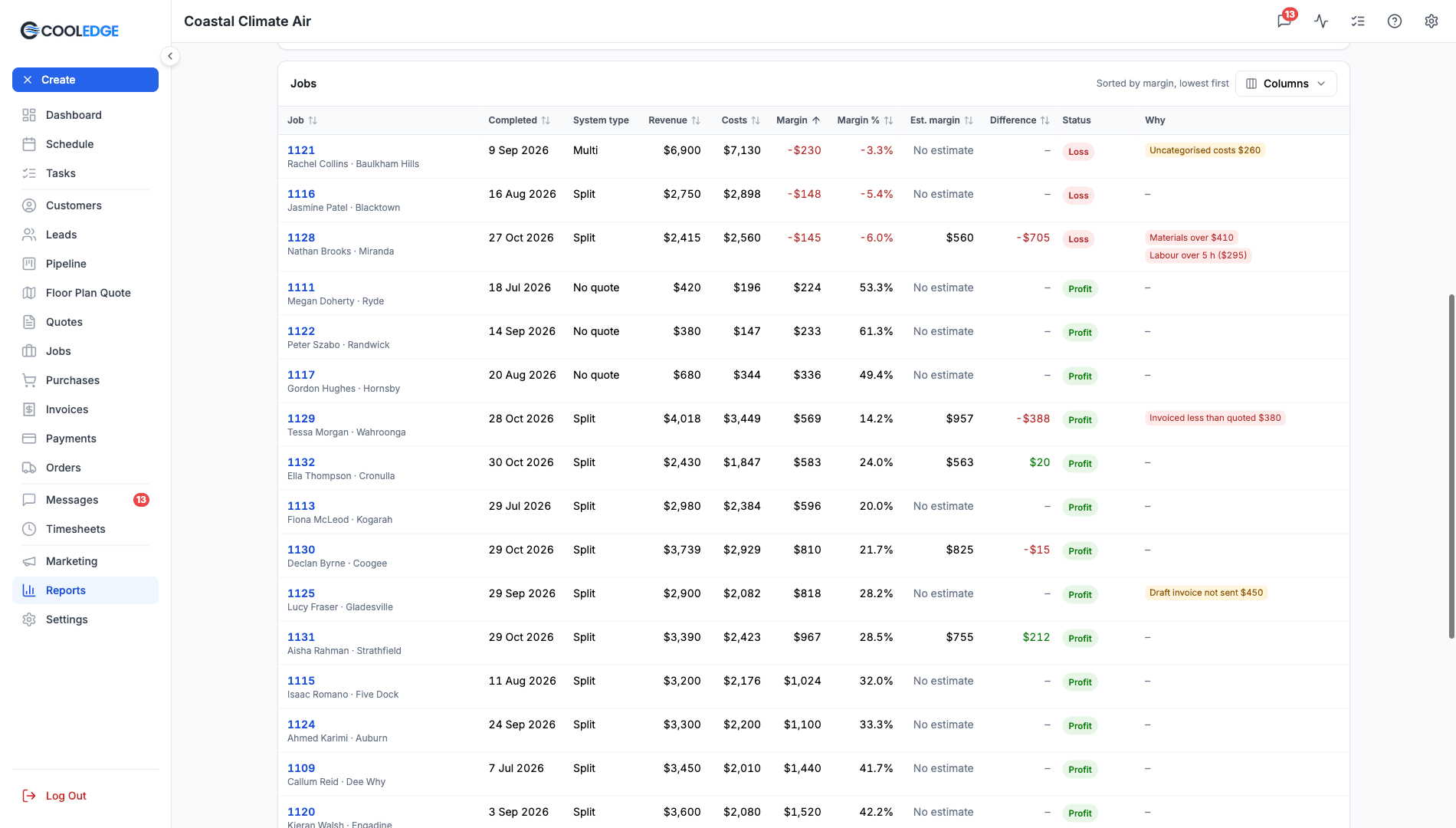The height and width of the screenshot is (828, 1456).
Task: Sort by the Difference column header
Action: coord(1019,120)
